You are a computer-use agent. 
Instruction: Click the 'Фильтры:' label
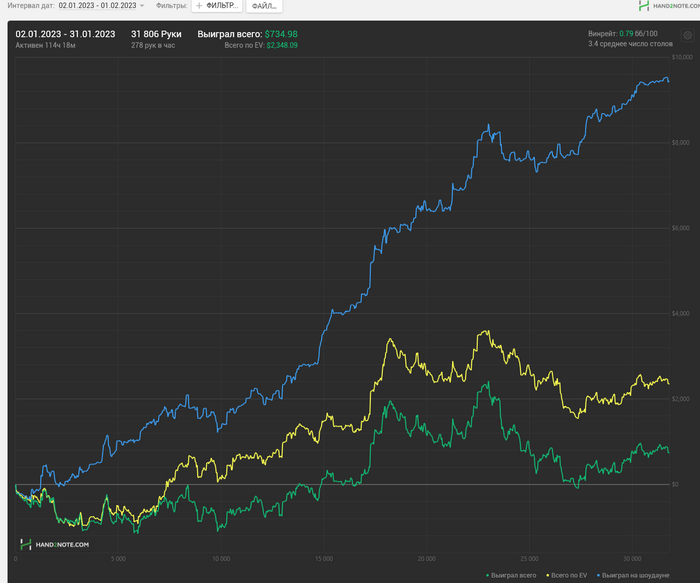[172, 6]
